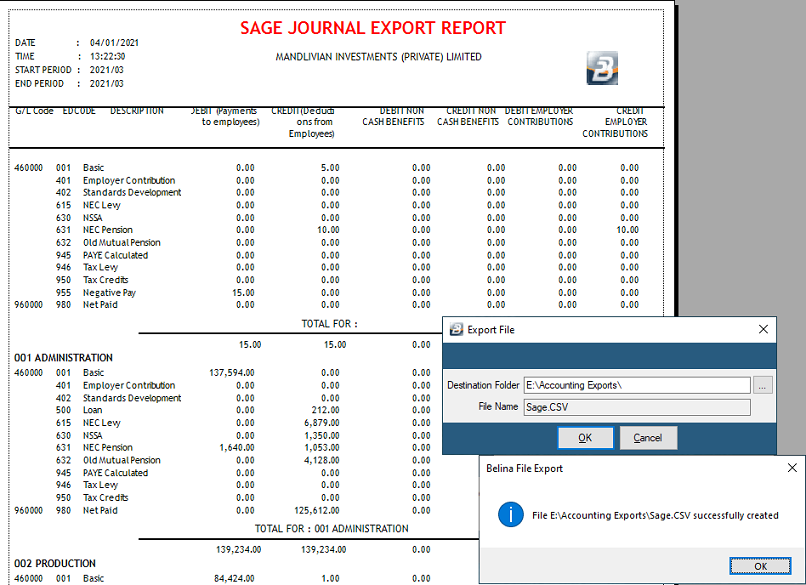The image size is (806, 585).
Task: Open the Destination Folder browse button
Action: click(x=762, y=386)
